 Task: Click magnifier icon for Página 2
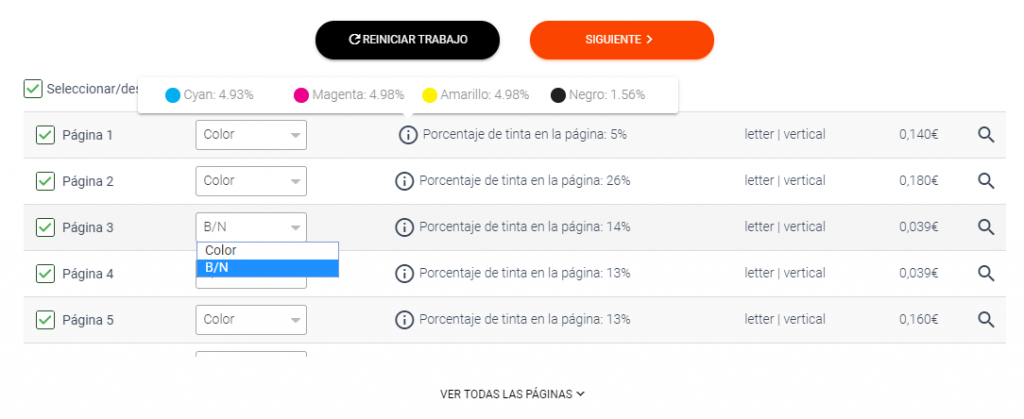986,181
